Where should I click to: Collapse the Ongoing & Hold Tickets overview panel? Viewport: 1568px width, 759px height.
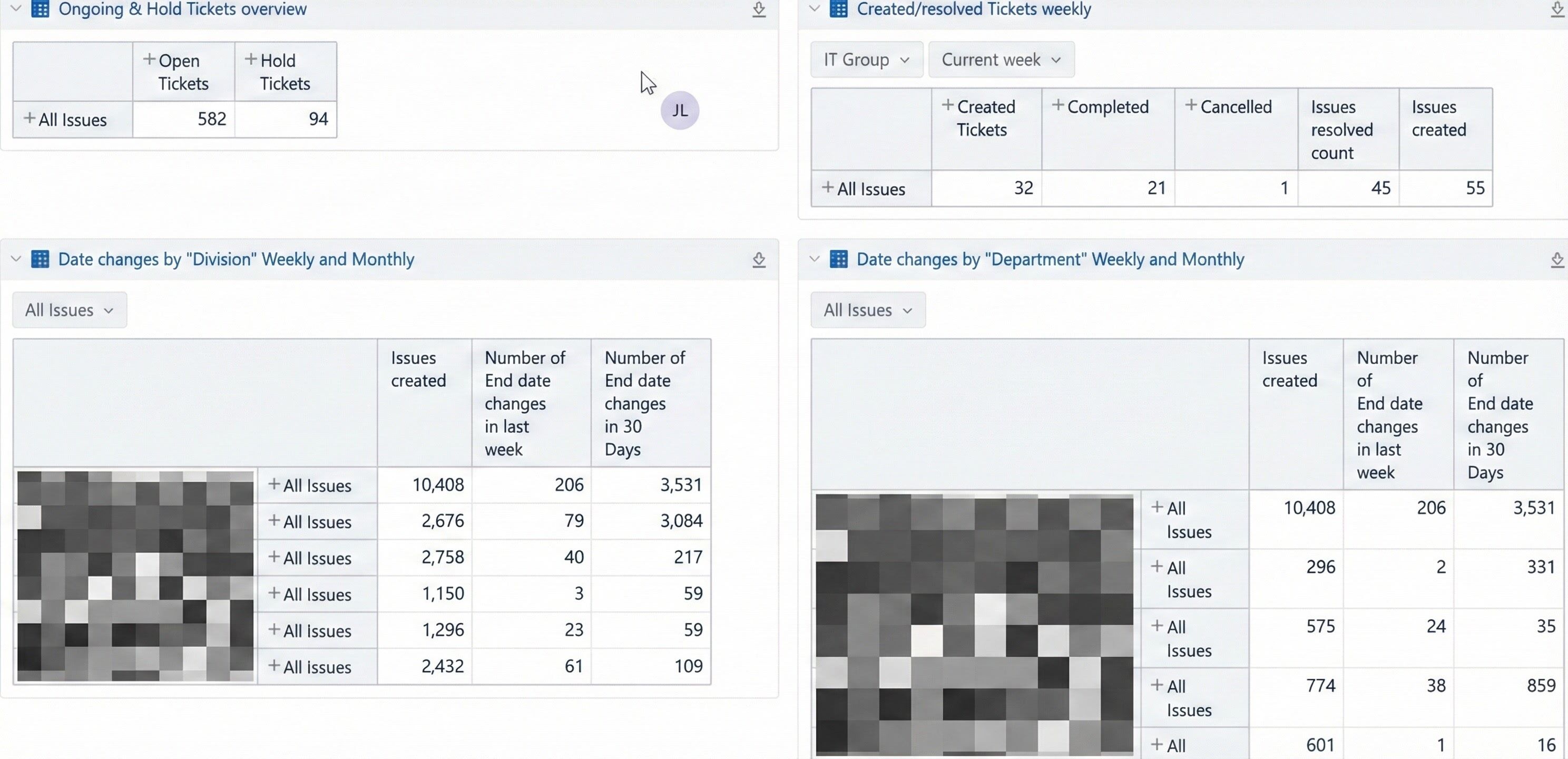pos(16,8)
